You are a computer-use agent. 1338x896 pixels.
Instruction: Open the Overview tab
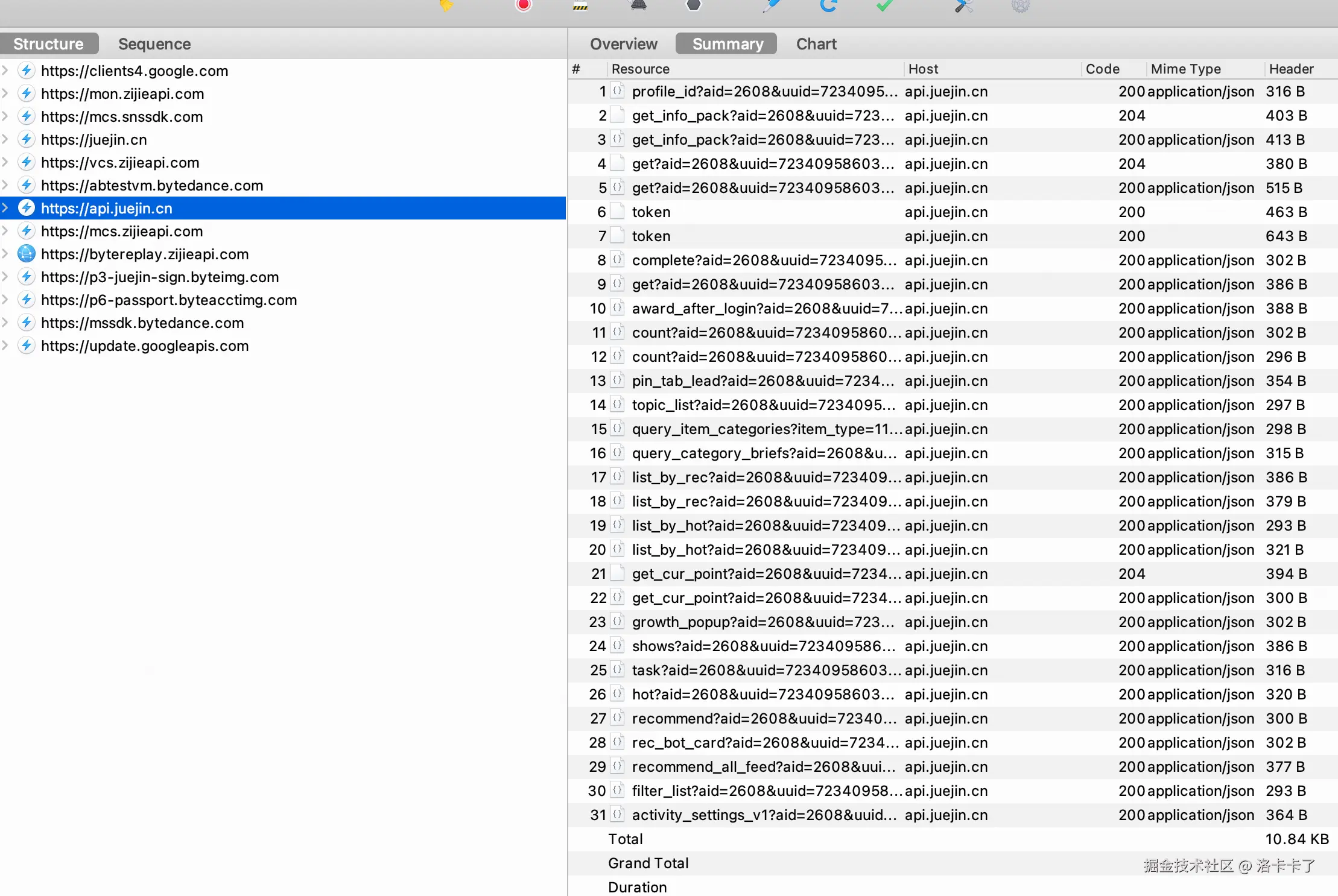point(624,44)
